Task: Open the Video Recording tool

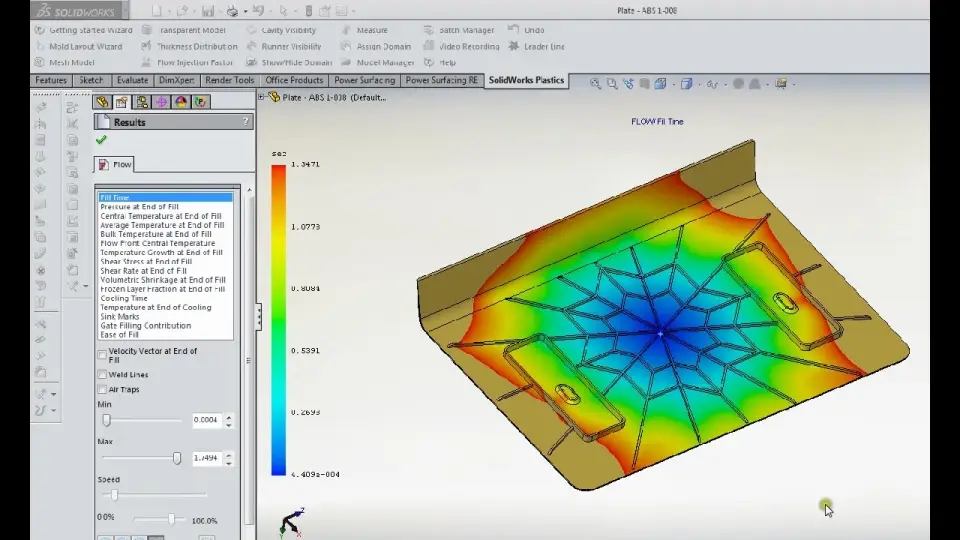Action: [467, 46]
